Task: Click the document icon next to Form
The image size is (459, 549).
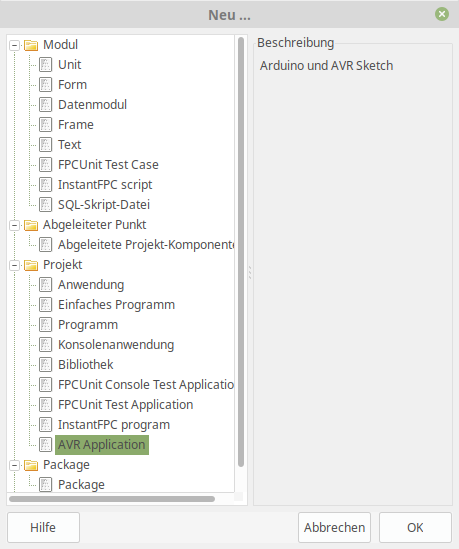Action: pyautogui.click(x=46, y=85)
